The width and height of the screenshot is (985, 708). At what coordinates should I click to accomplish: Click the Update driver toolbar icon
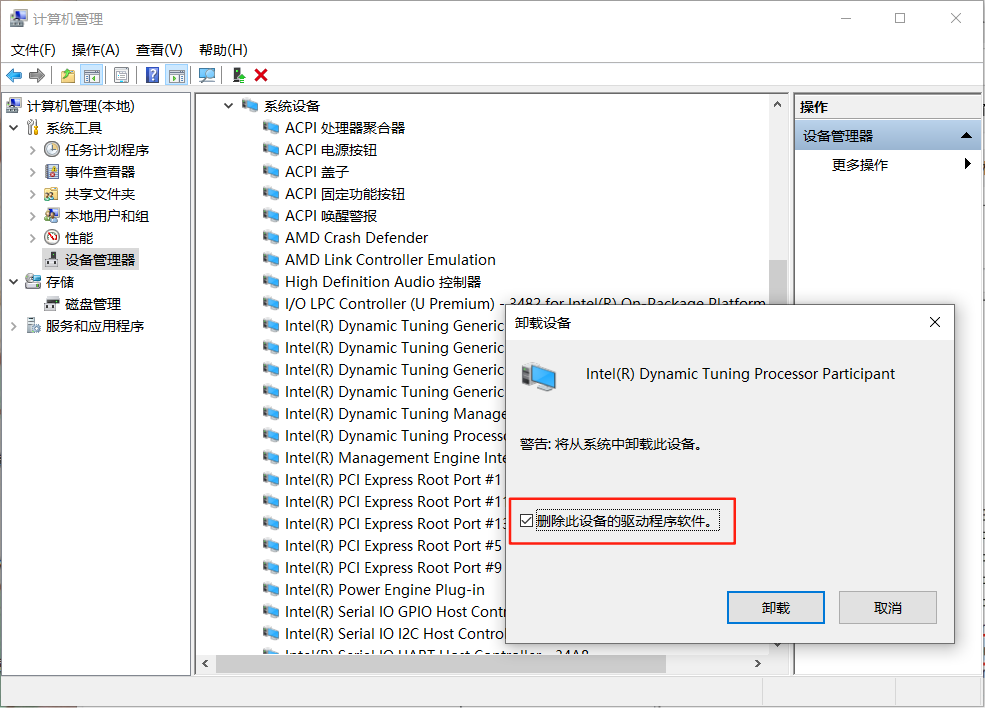point(238,75)
